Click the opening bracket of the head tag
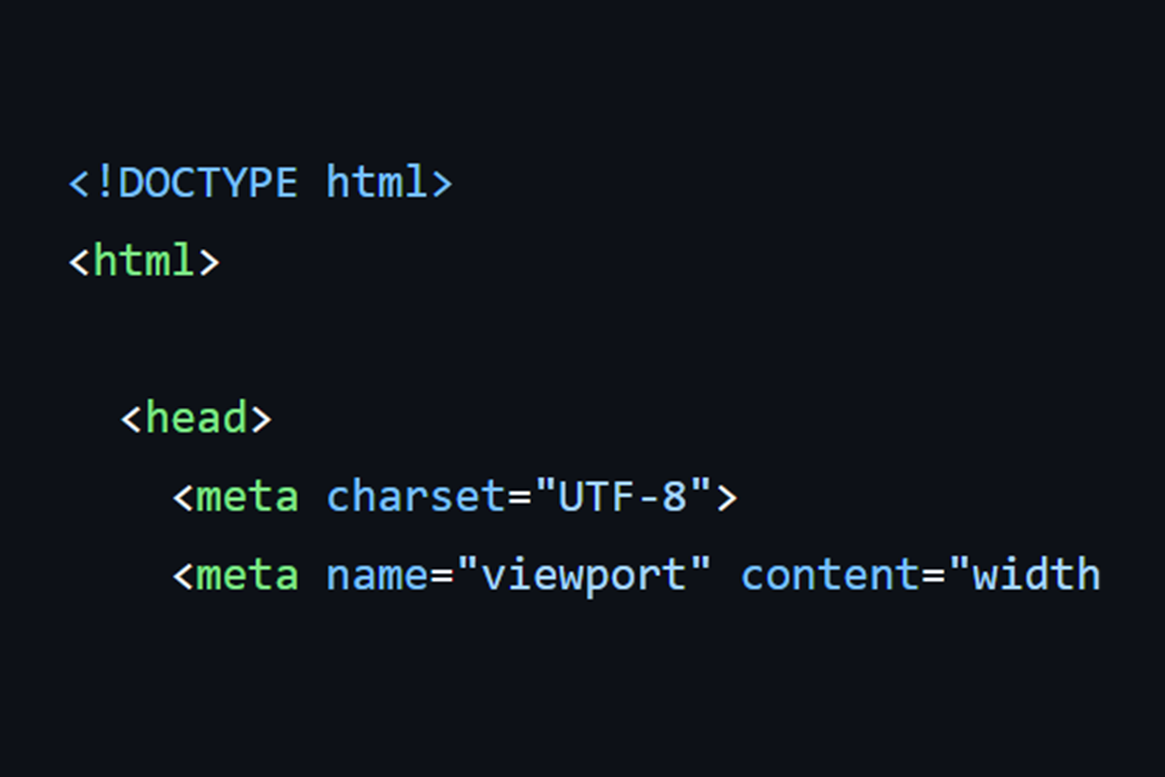Image resolution: width=1165 pixels, height=777 pixels. point(131,419)
